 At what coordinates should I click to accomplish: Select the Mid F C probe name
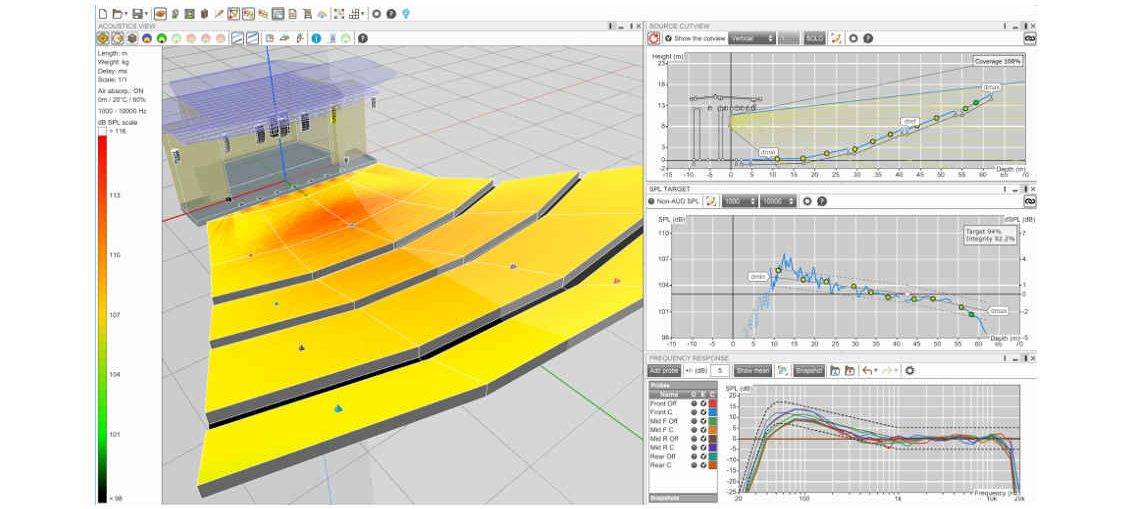tap(661, 430)
